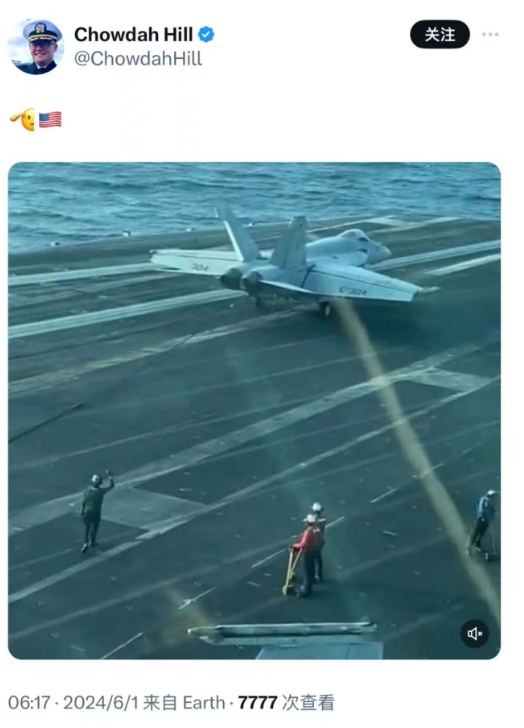This screenshot has height=728, width=524.
Task: Open the @ChowdahHill handle link
Action: pyautogui.click(x=138, y=59)
